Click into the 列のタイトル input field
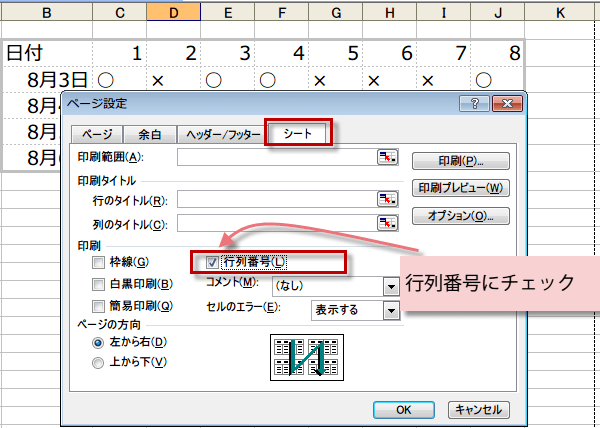 click(277, 223)
